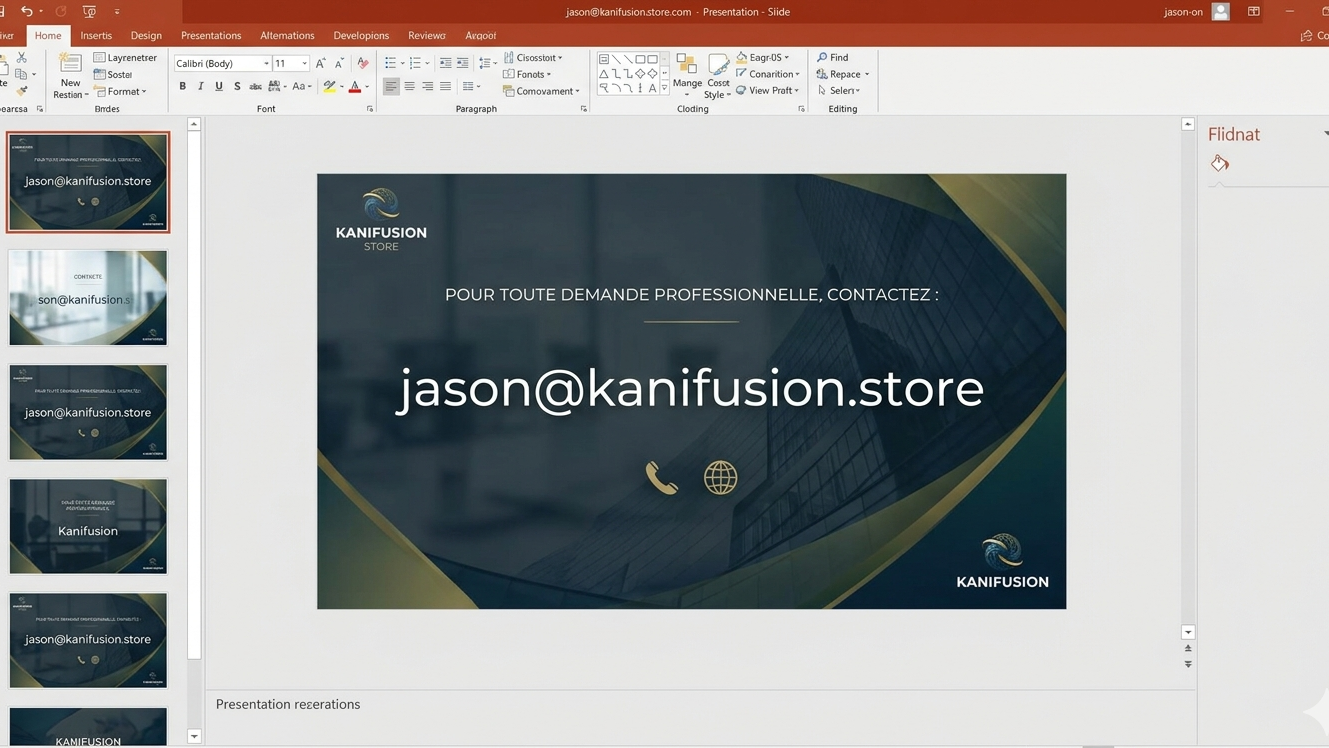Click the paint bucket icon in Flidnat pane
Image resolution: width=1329 pixels, height=748 pixels.
tap(1219, 163)
